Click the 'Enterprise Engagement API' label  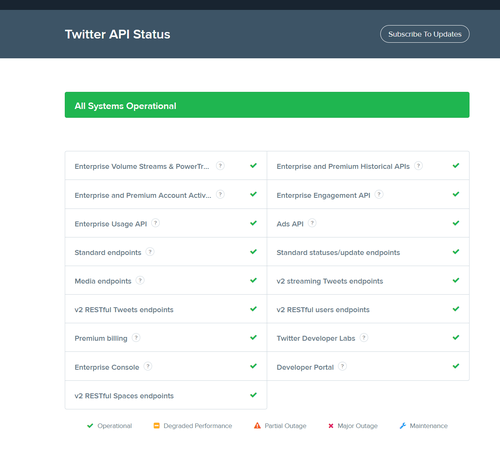tap(323, 195)
